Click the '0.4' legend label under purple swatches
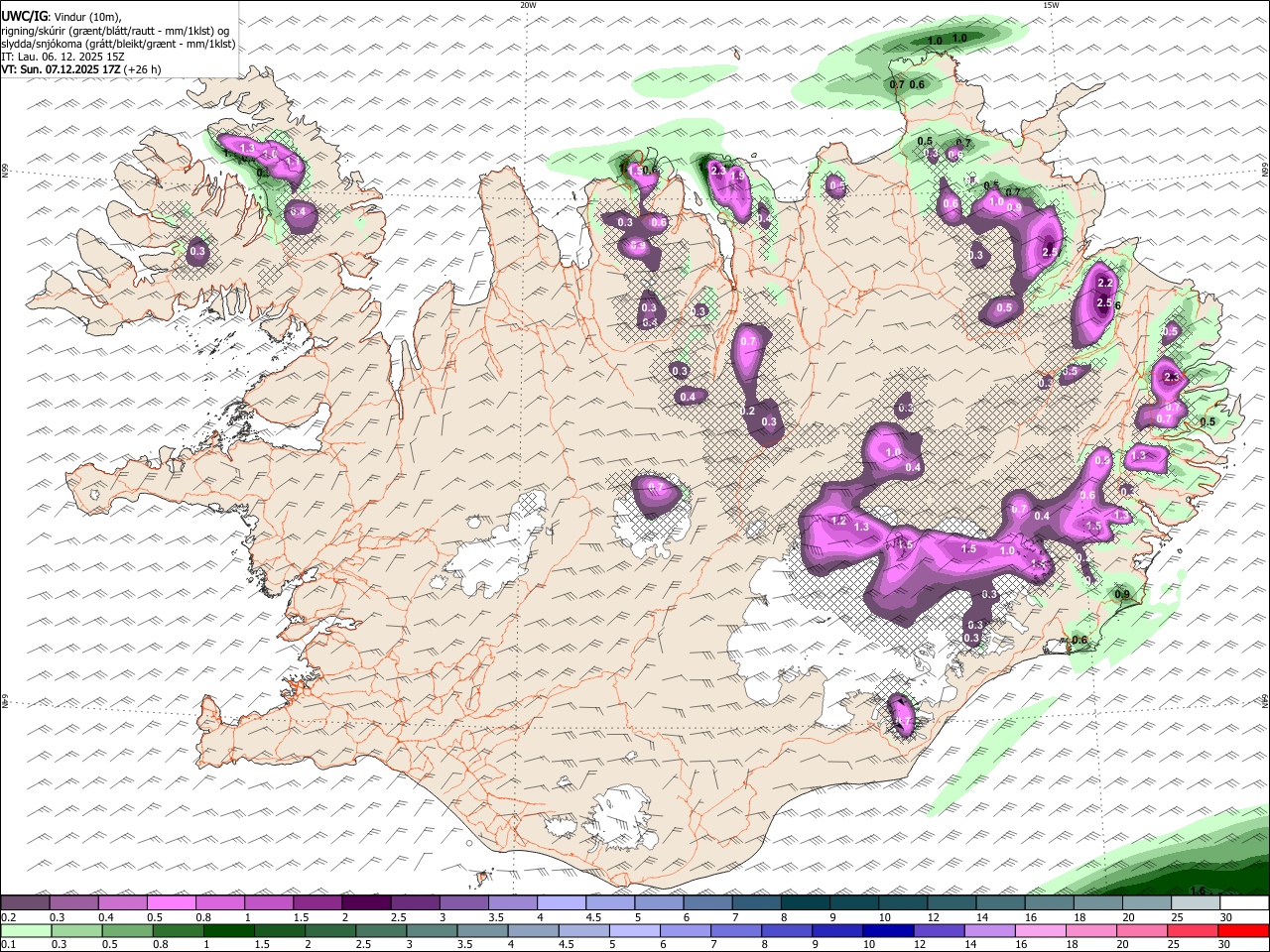 [x=105, y=917]
